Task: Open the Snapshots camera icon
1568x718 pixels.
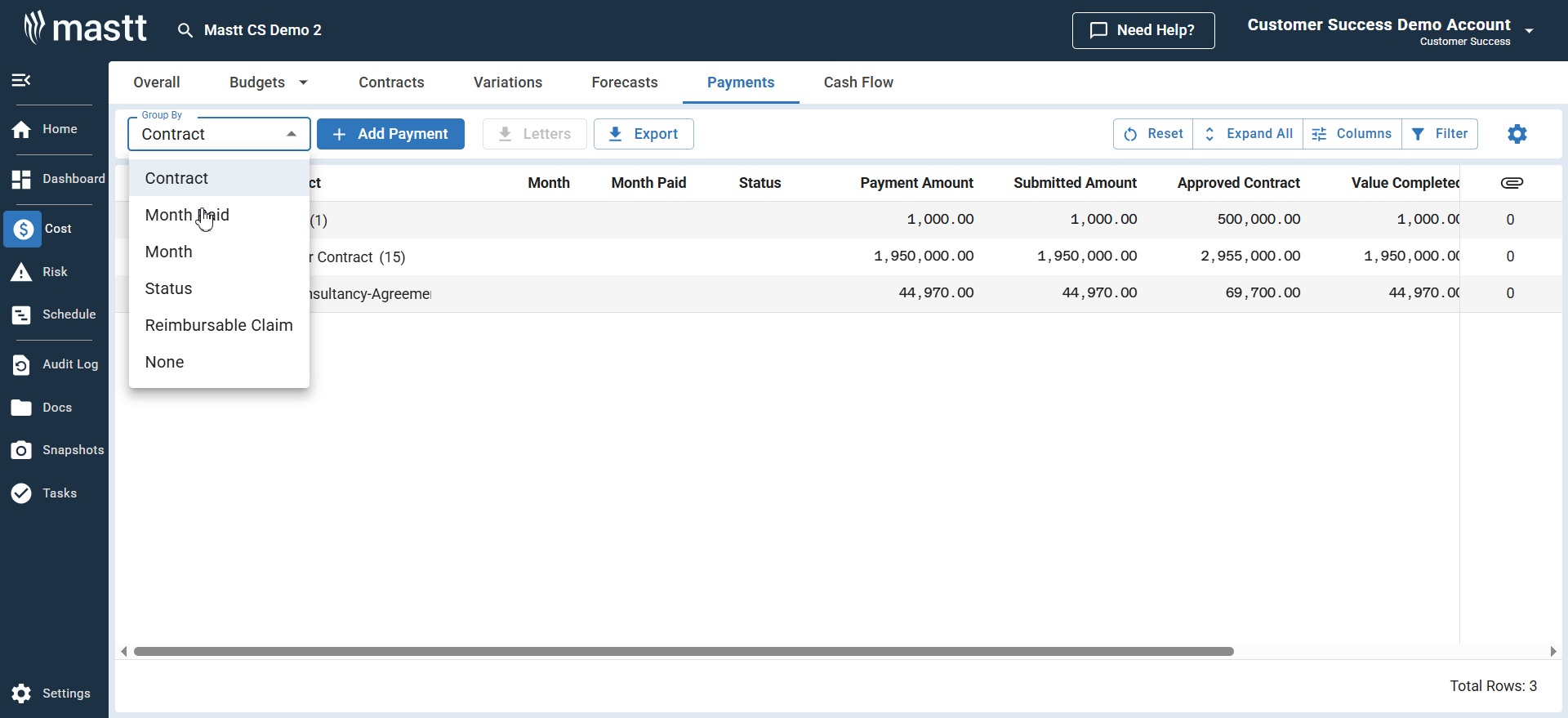Action: (21, 450)
